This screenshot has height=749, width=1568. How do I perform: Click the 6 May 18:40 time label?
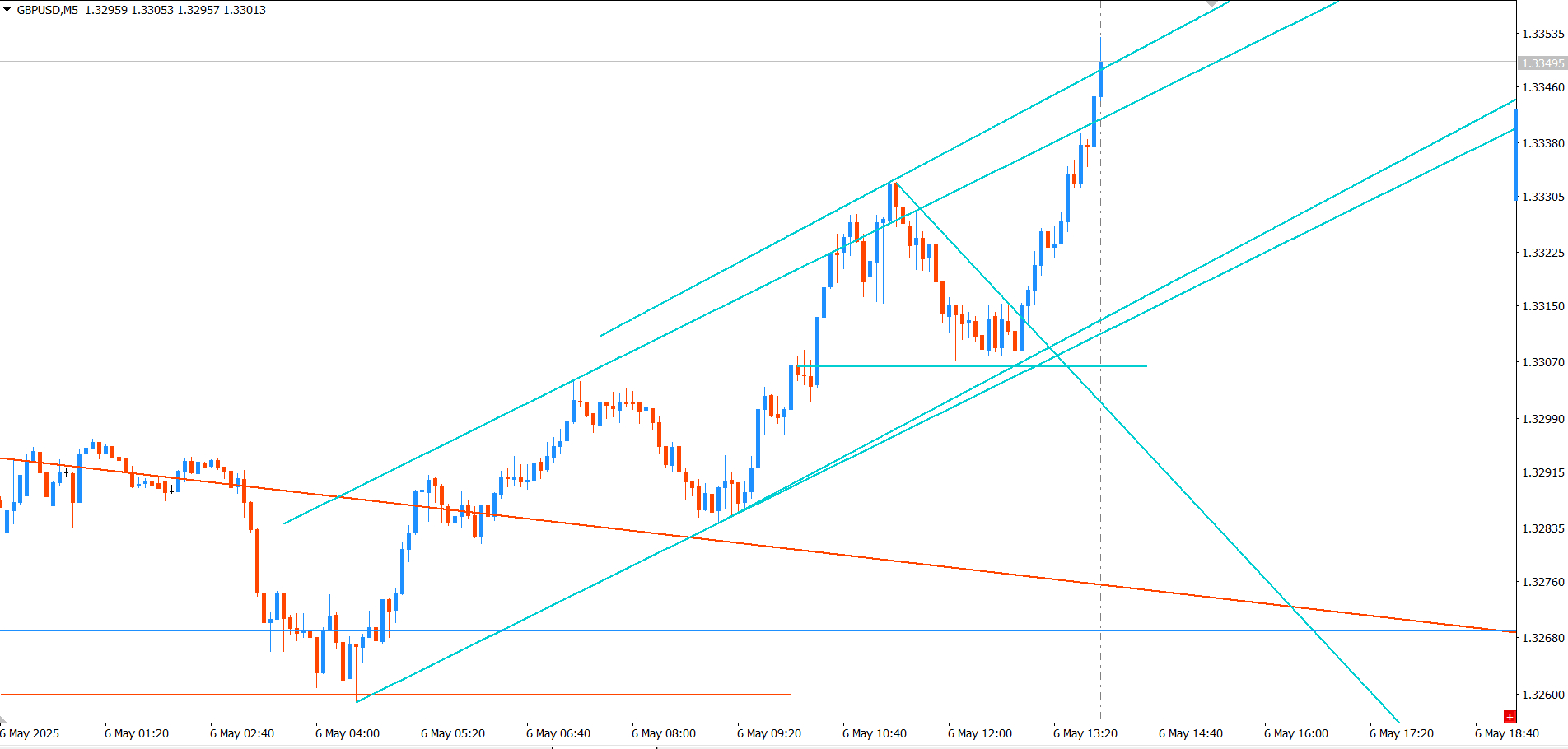1507,733
